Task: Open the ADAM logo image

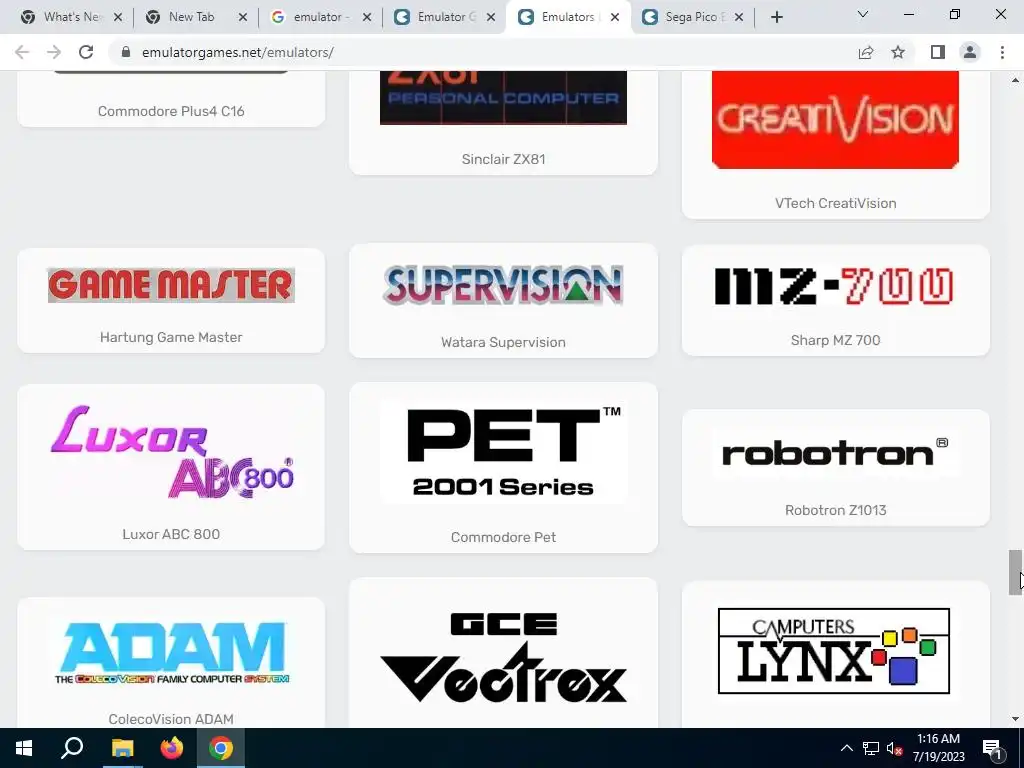Action: (x=172, y=653)
